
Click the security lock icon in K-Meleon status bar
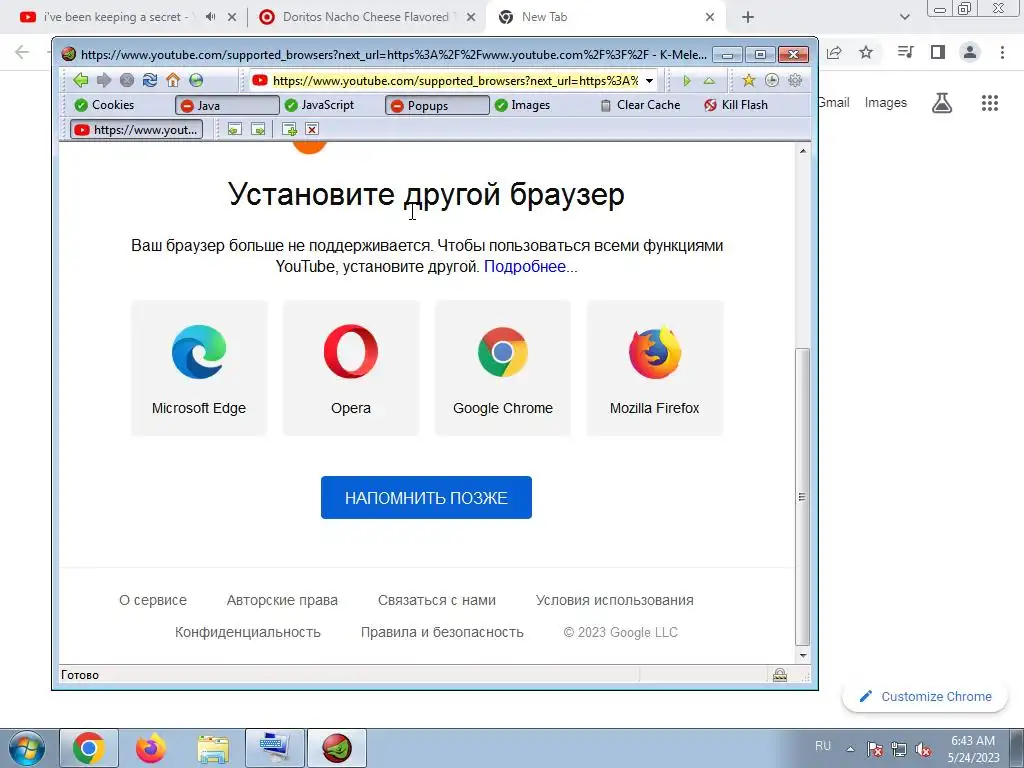(x=780, y=675)
